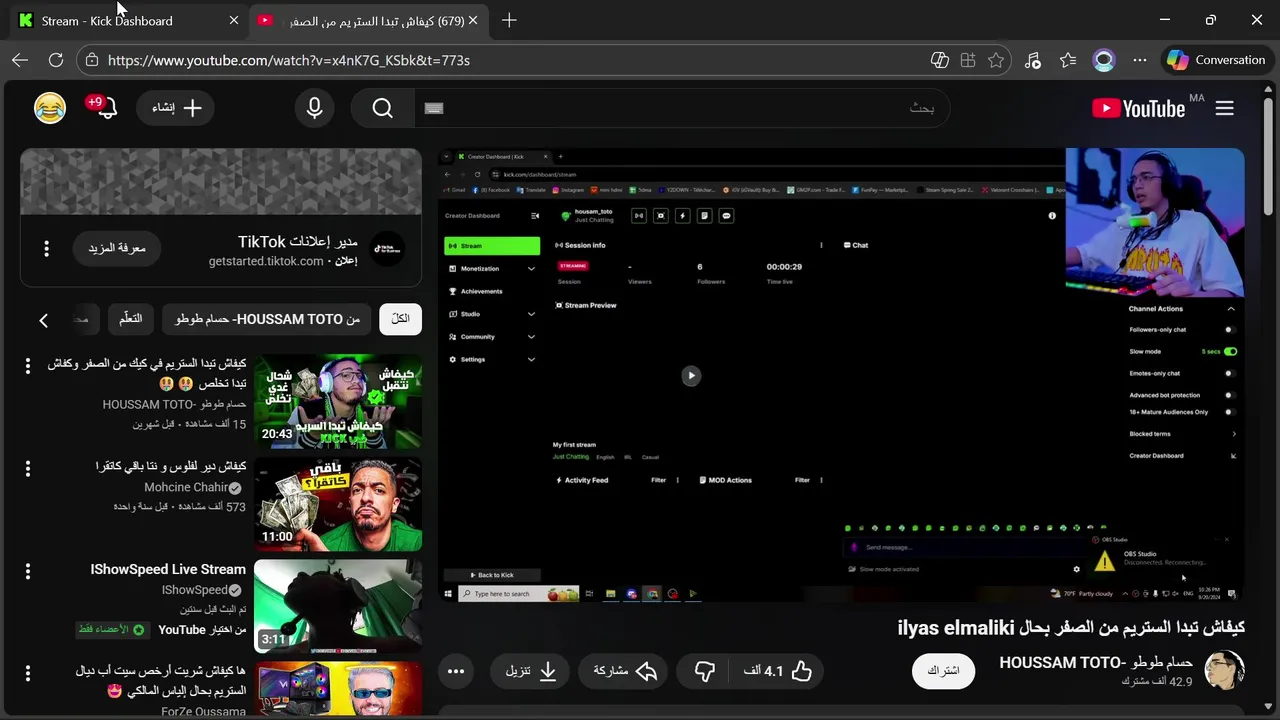Screen dimensions: 1280x720
Task: Dislike the video with thumbs down
Action: (705, 671)
